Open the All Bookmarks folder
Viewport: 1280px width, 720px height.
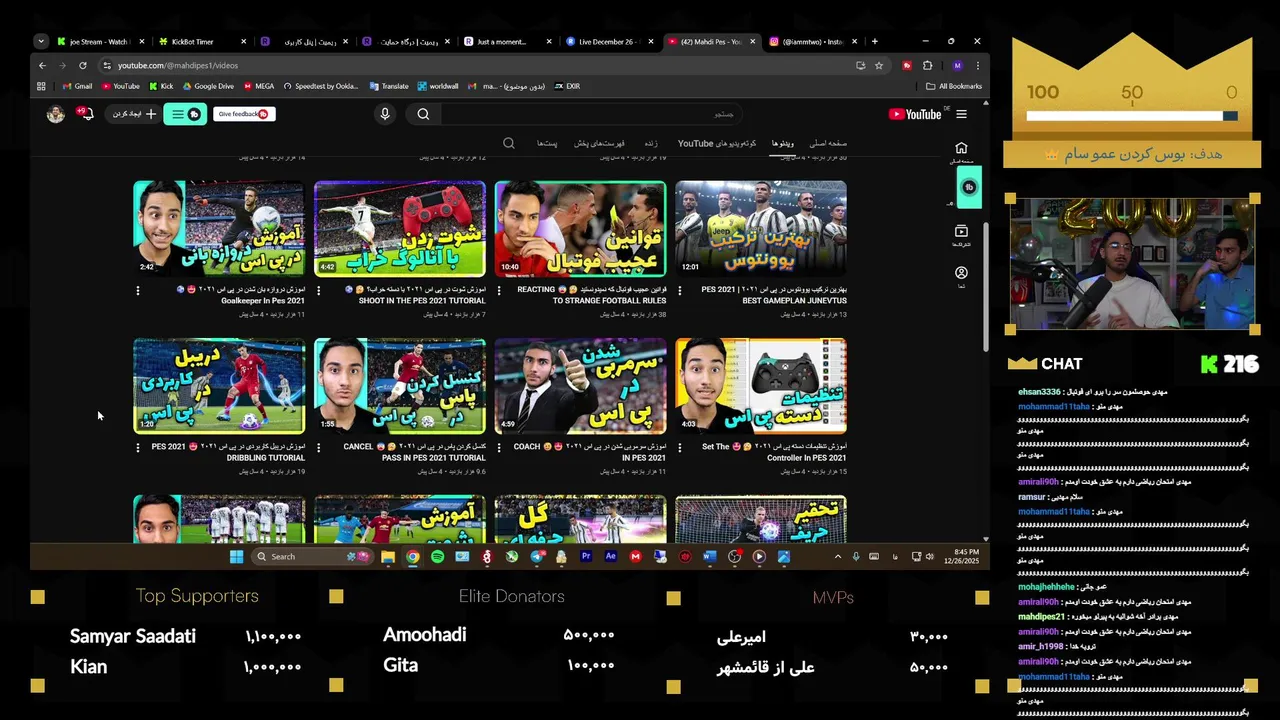[954, 86]
